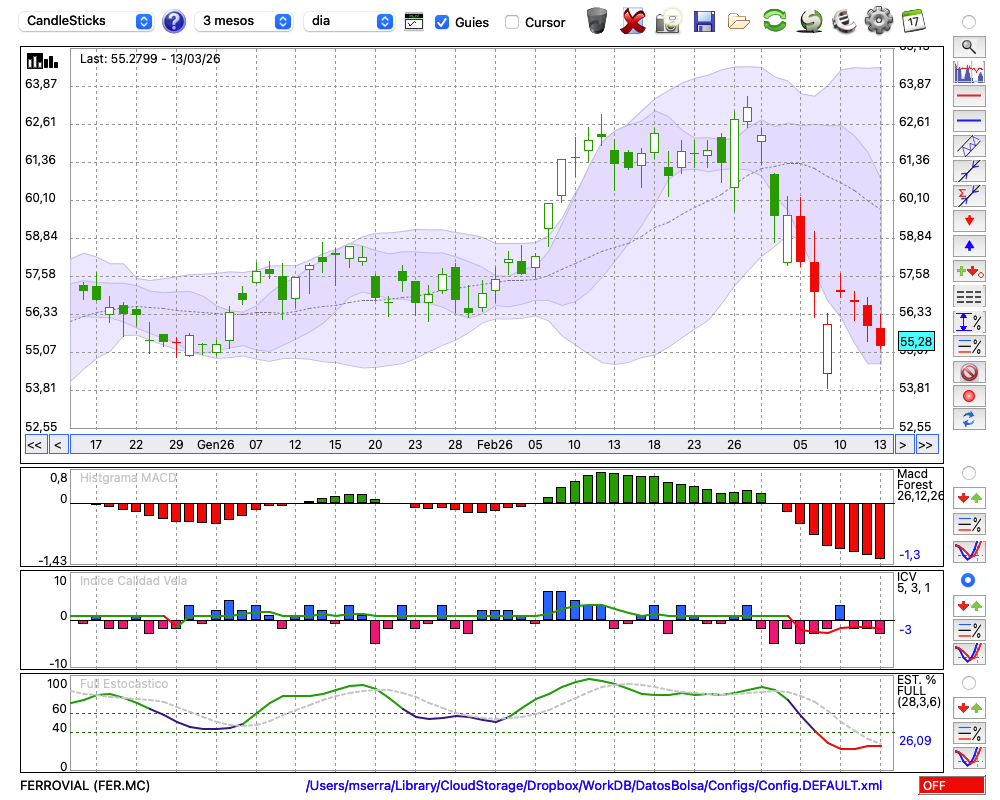Click the red record dot icon

click(x=969, y=396)
